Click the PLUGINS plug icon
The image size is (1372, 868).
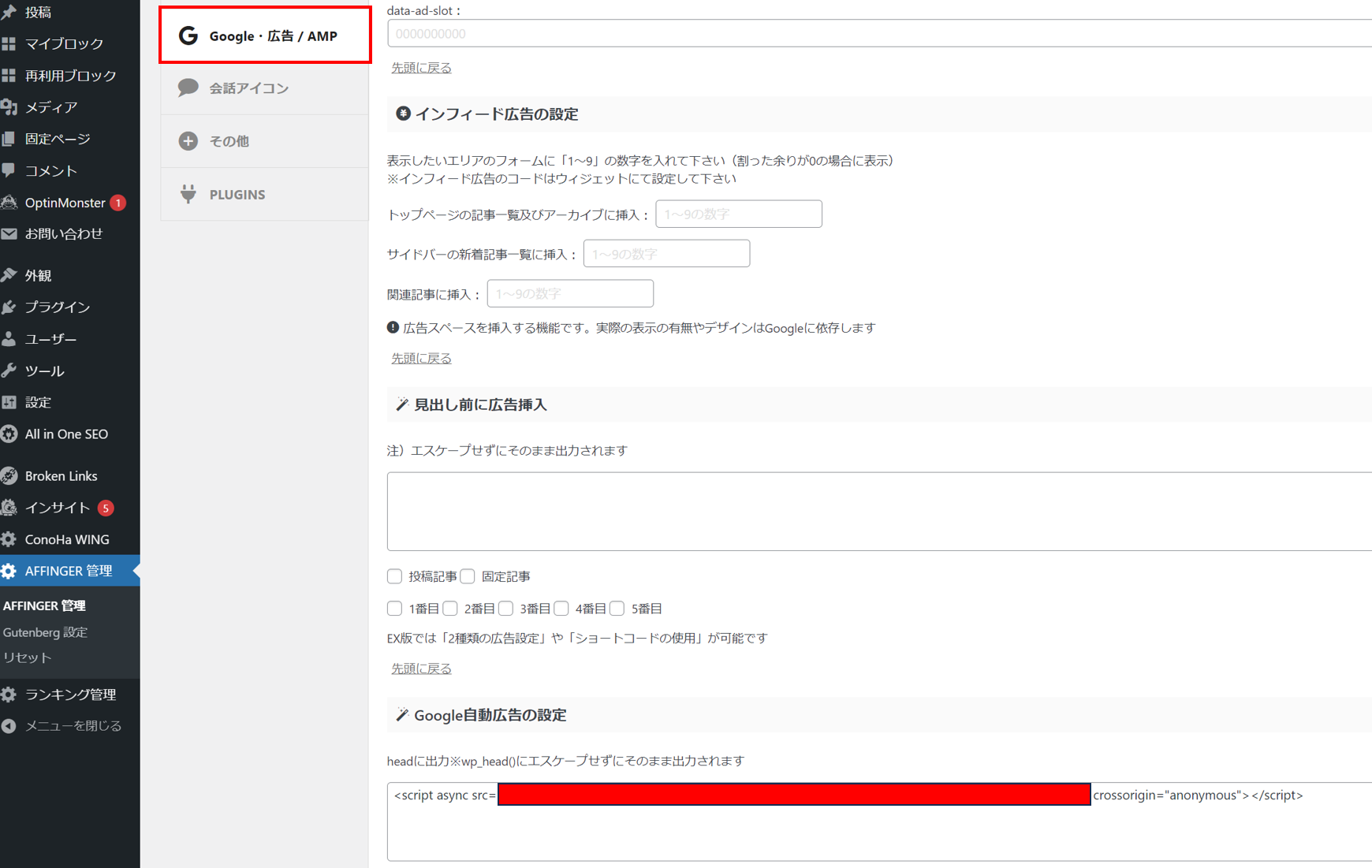click(188, 194)
